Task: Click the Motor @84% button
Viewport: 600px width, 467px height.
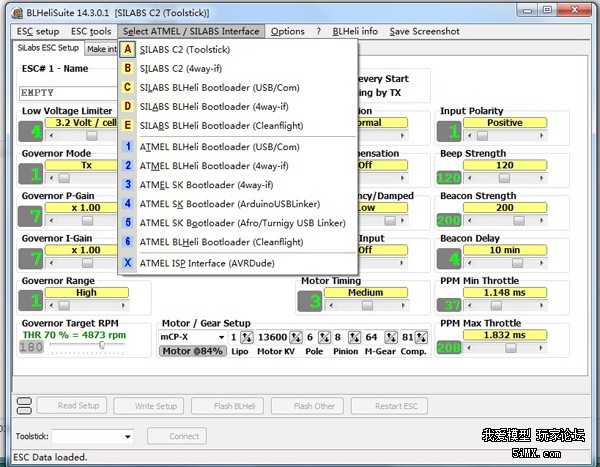Action: pos(192,351)
